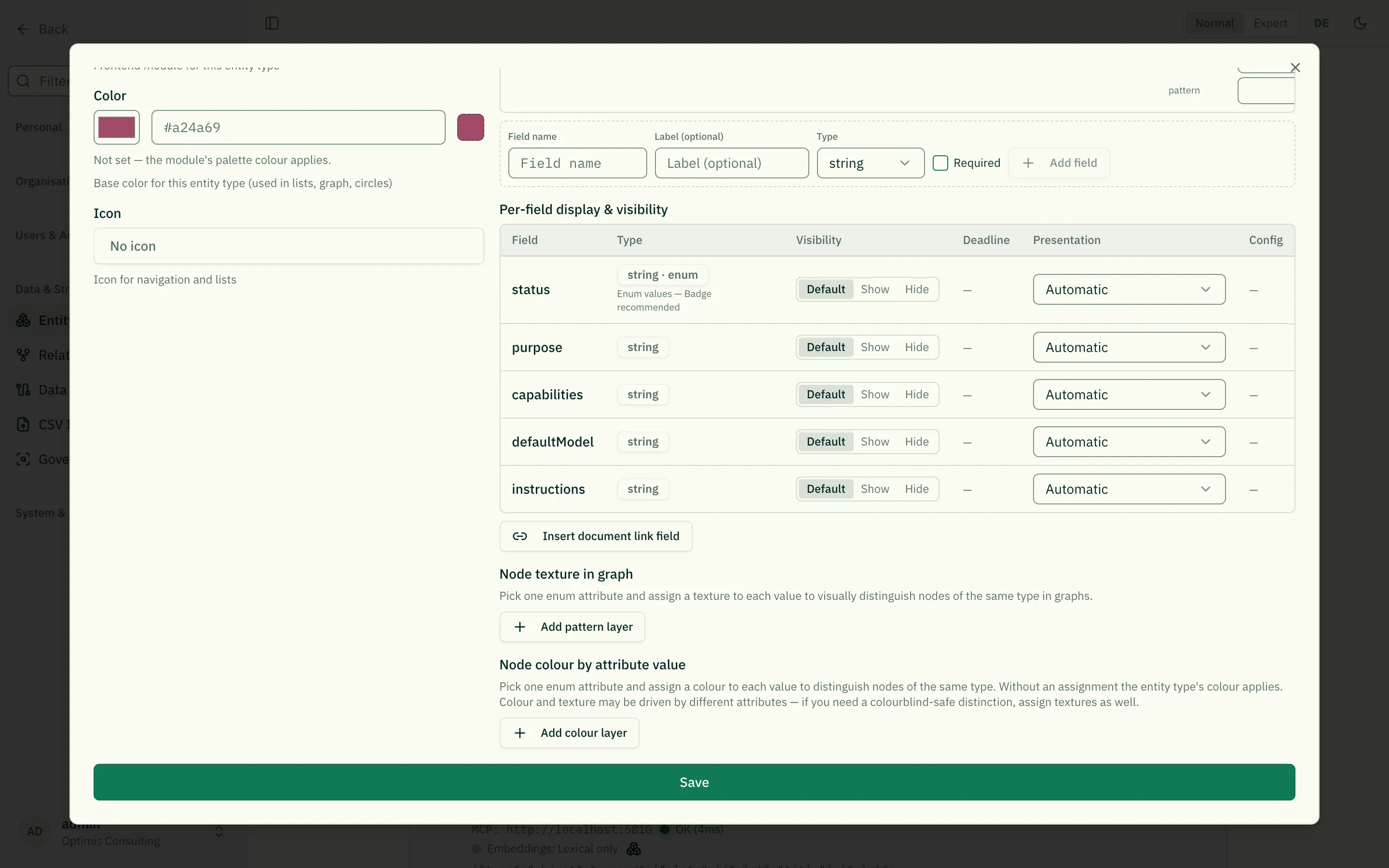Check the Required checkbox
Screen dimensions: 1389x868
(x=940, y=163)
